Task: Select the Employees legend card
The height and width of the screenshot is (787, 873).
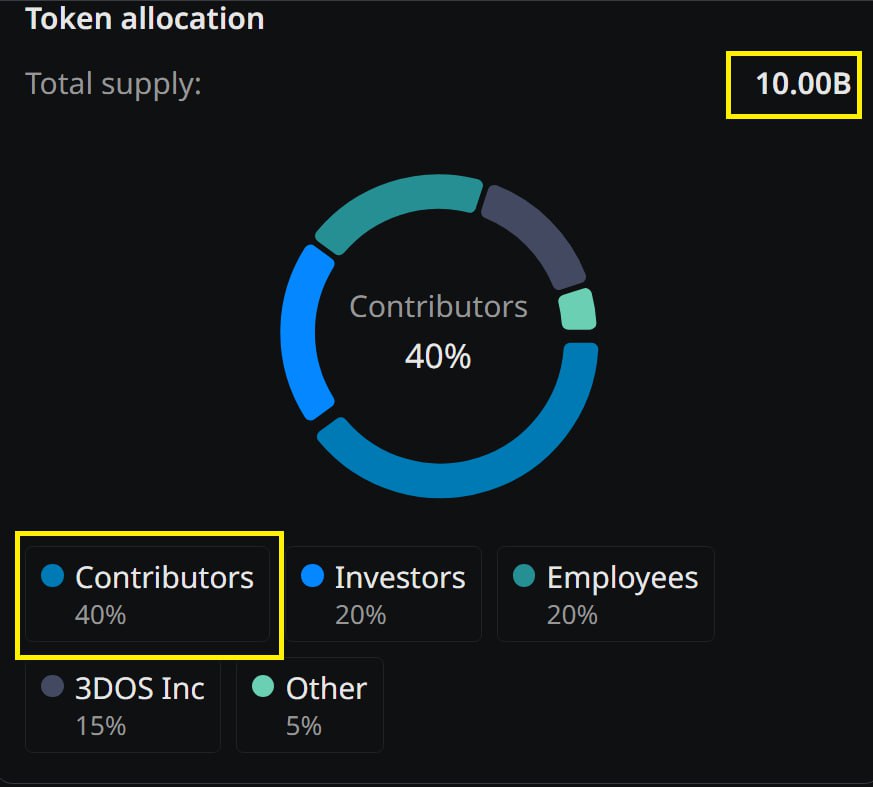Action: [606, 594]
